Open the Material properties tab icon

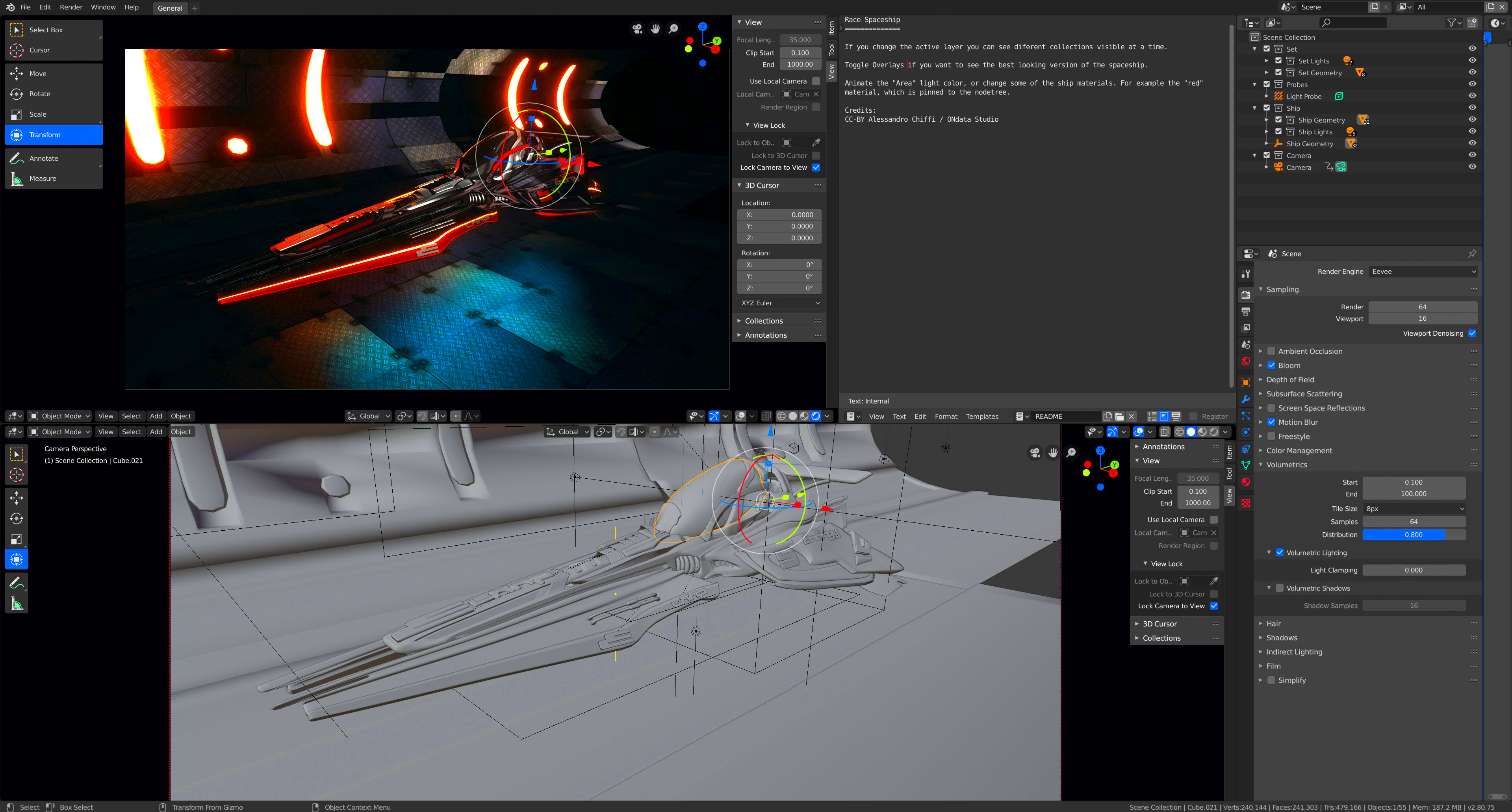point(1245,482)
